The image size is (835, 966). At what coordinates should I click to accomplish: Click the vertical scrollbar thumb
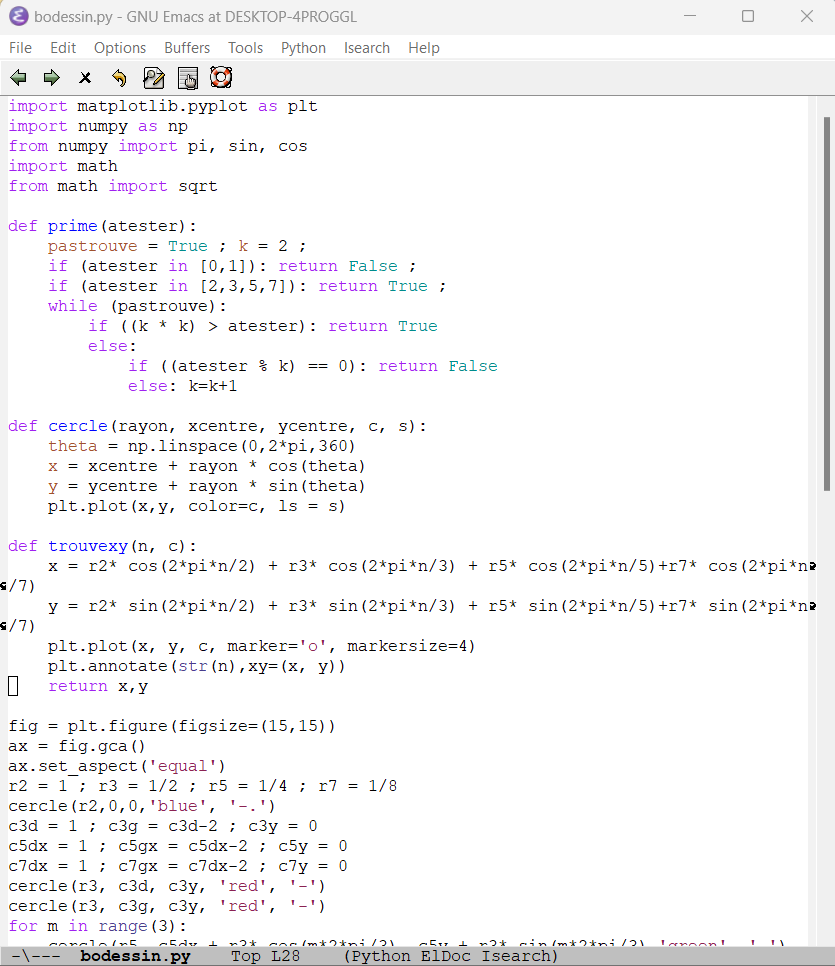tap(827, 300)
